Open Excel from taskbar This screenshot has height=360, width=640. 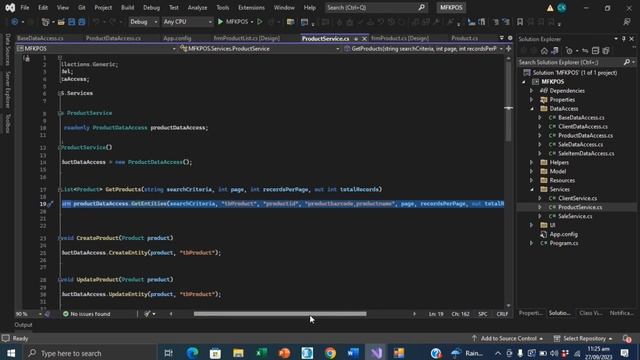pyautogui.click(x=261, y=353)
